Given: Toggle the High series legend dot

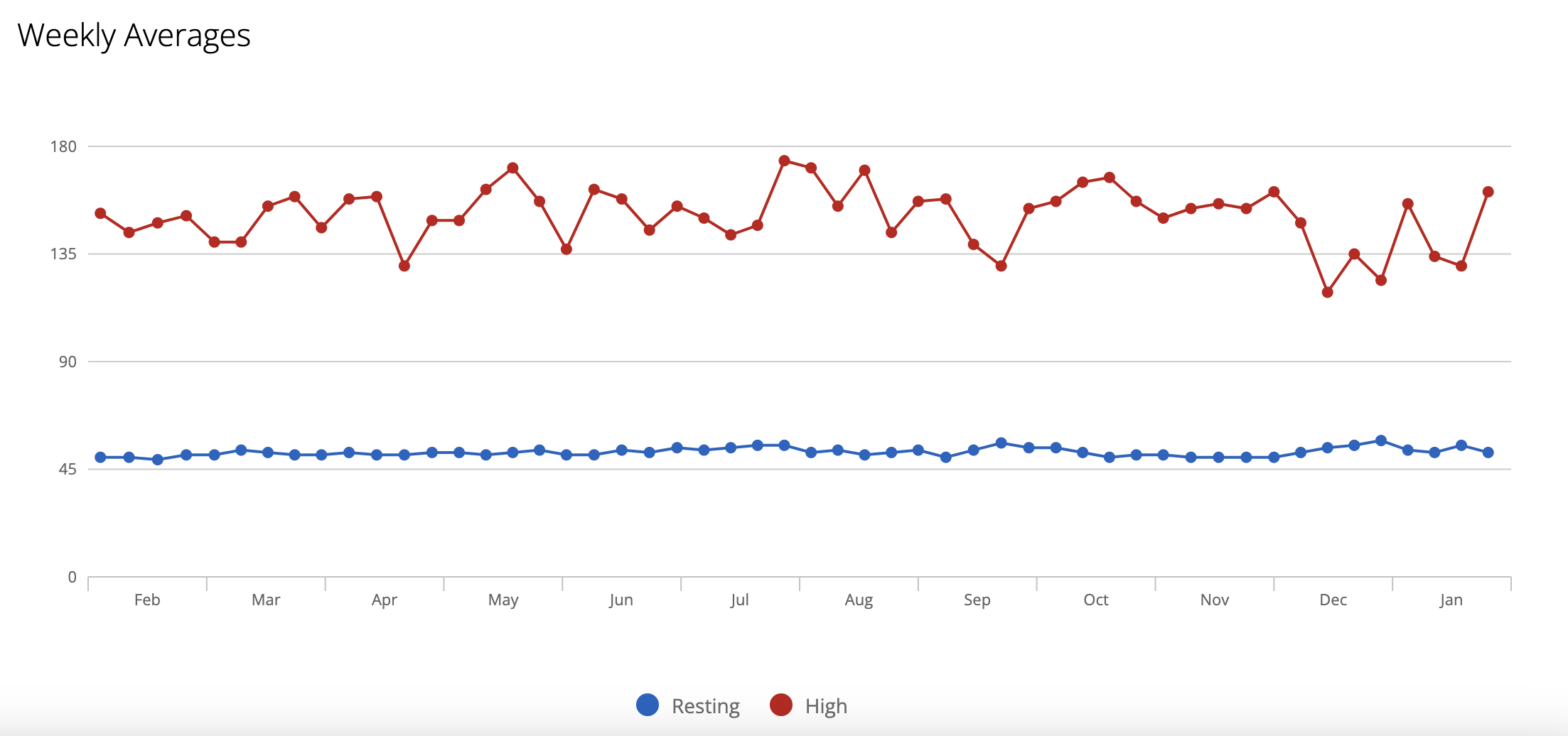Looking at the screenshot, I should 781,705.
